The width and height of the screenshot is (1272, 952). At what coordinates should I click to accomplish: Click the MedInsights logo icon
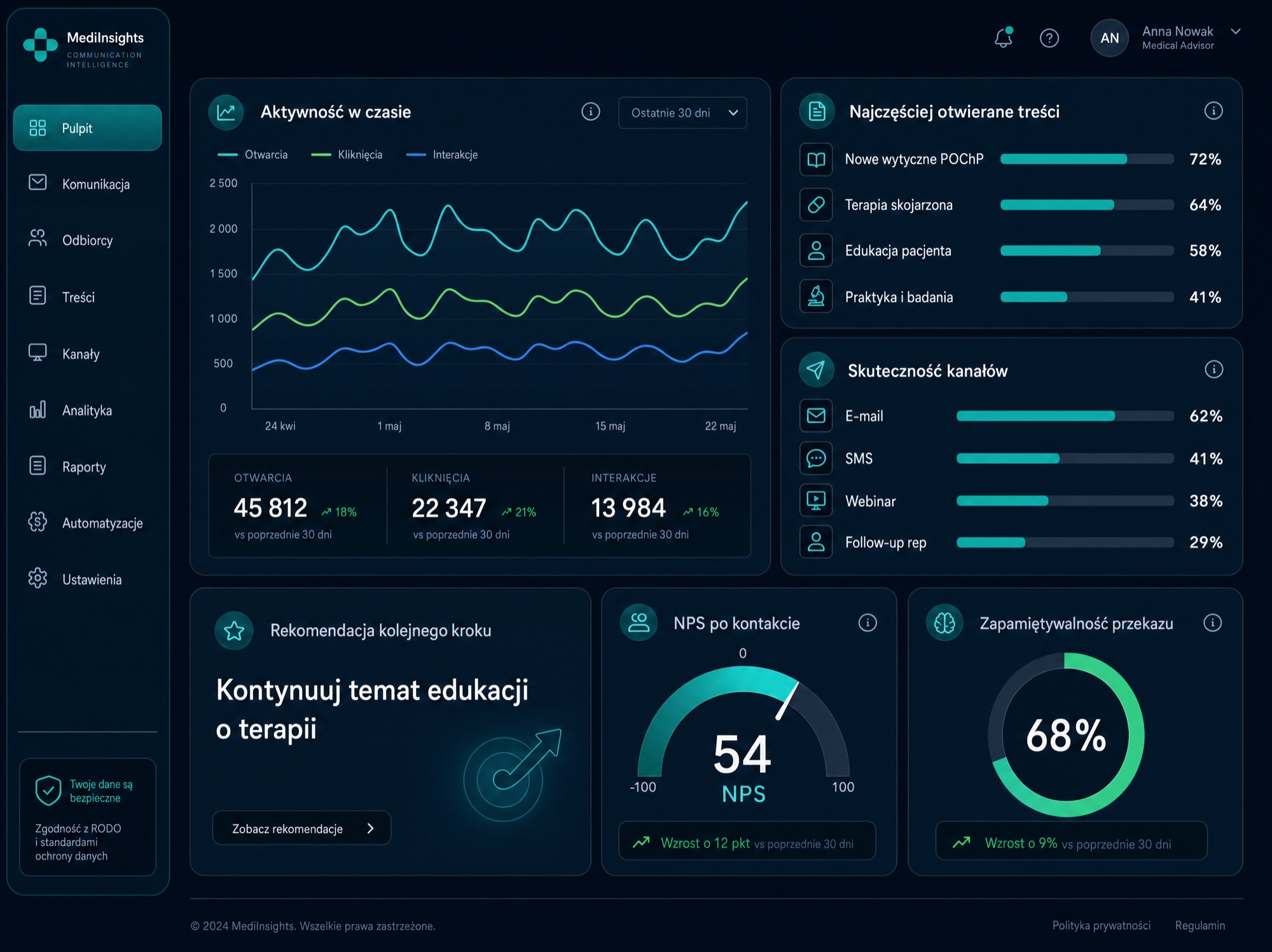tap(40, 45)
